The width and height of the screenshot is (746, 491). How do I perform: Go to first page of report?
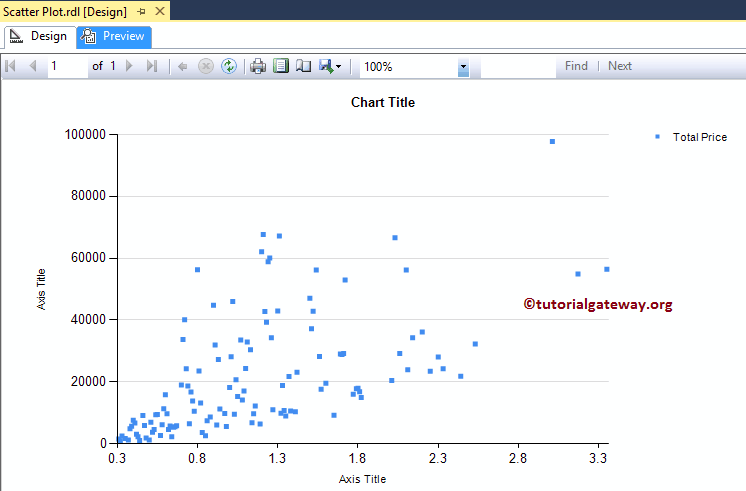[x=10, y=66]
